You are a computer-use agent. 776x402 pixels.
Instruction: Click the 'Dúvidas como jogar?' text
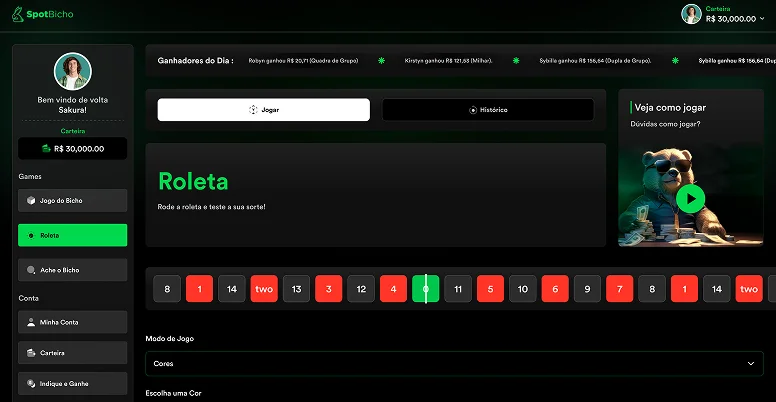click(x=665, y=124)
